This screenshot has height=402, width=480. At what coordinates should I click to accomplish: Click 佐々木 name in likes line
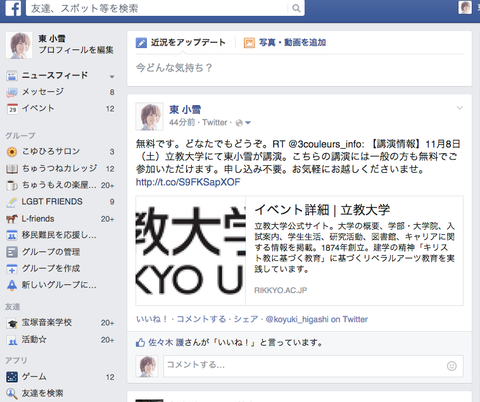(166, 343)
